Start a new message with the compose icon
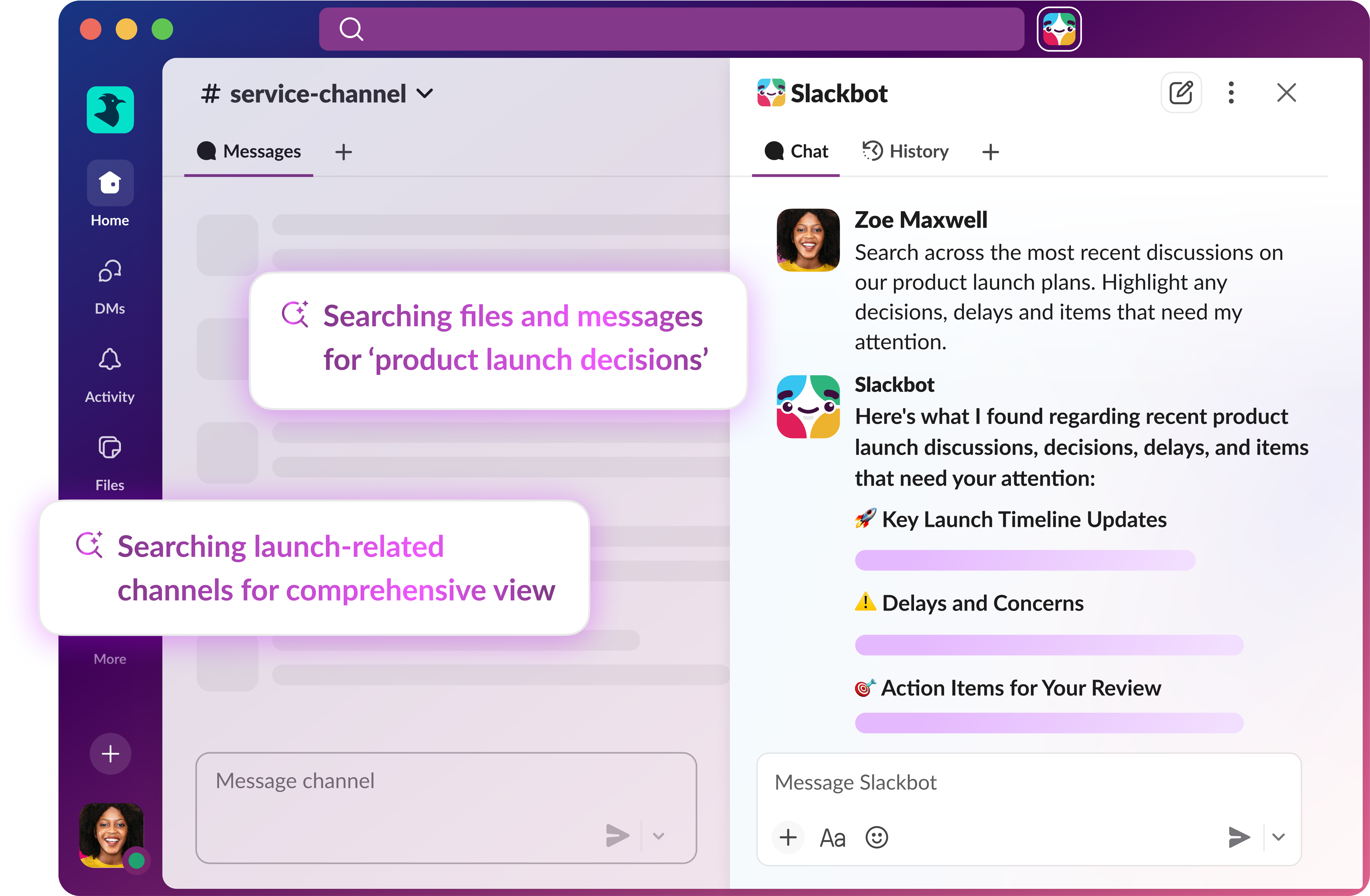The height and width of the screenshot is (896, 1370). [x=1181, y=93]
